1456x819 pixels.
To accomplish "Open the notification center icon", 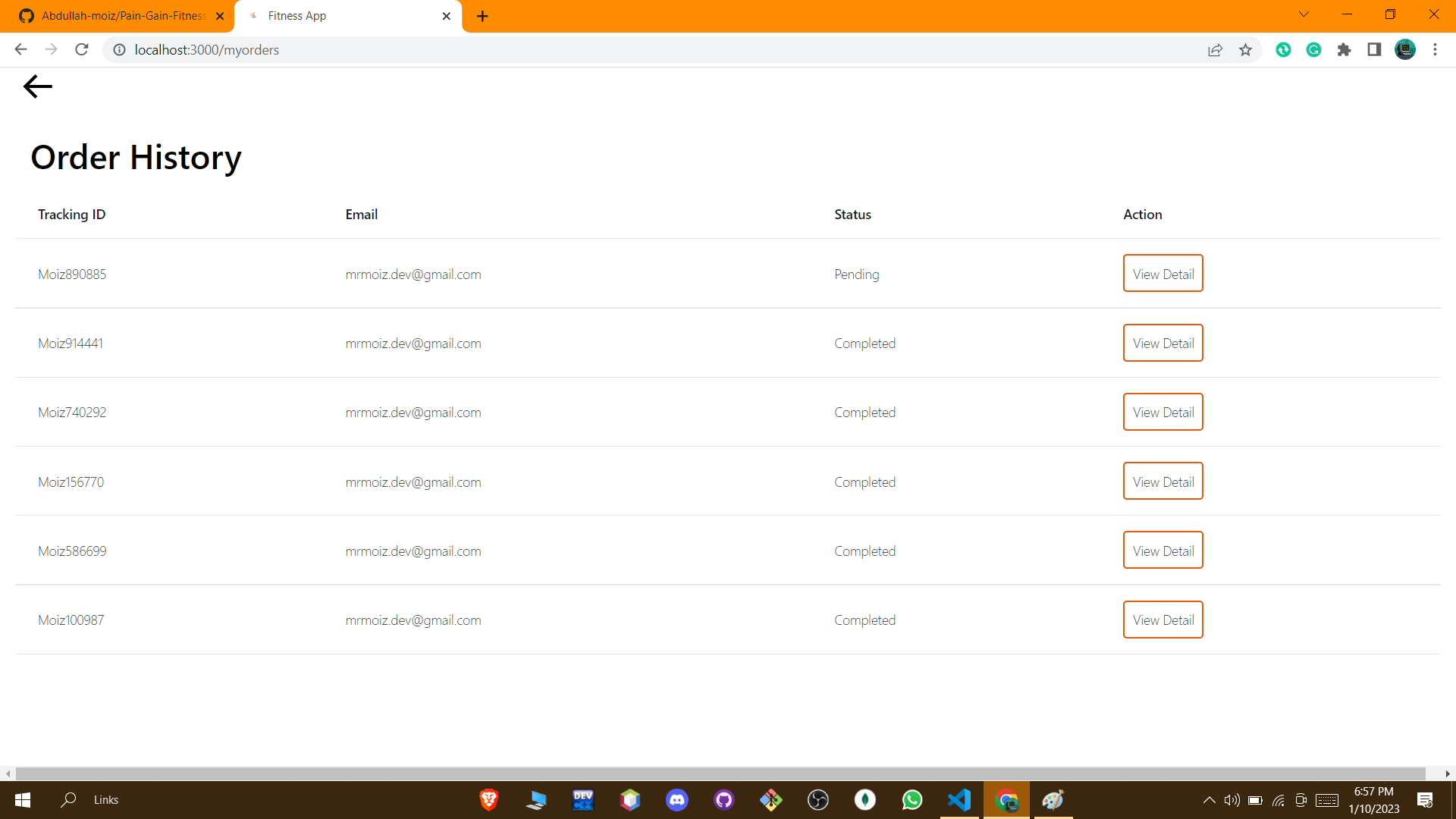I will pyautogui.click(x=1425, y=800).
